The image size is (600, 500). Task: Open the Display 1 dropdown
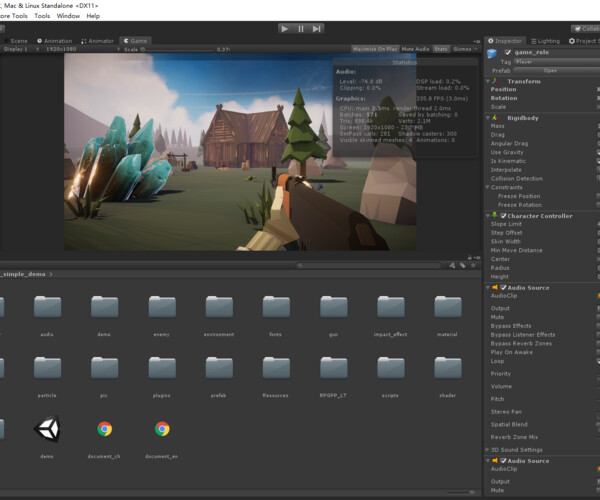20,49
